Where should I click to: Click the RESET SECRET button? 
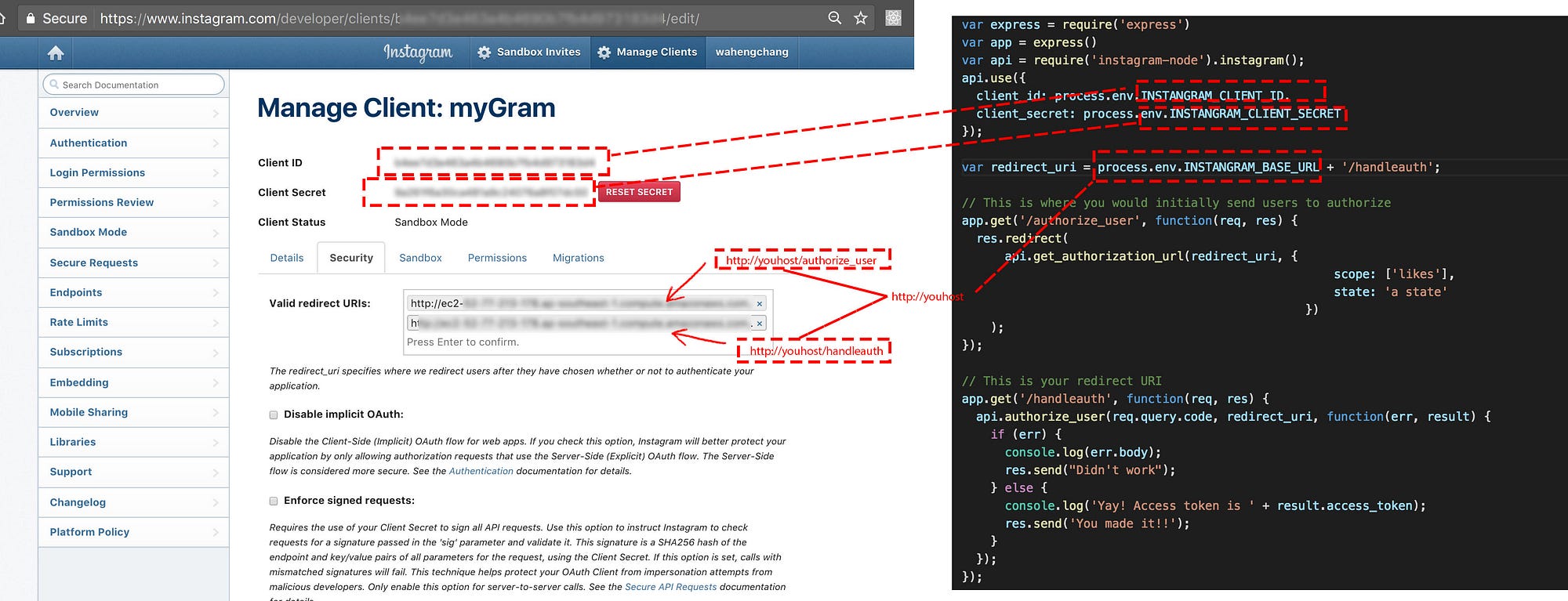pos(639,192)
